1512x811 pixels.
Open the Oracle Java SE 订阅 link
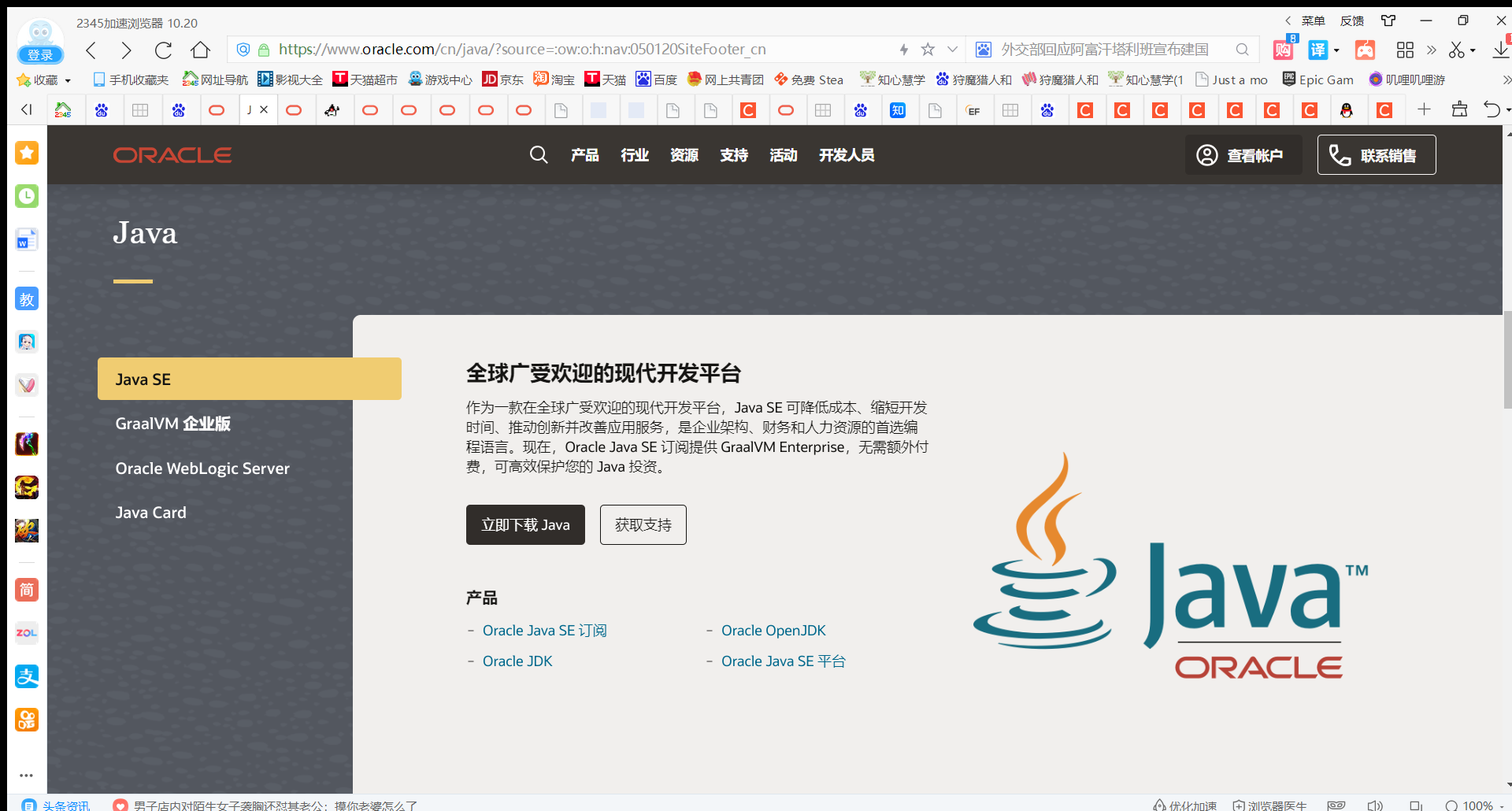tap(545, 631)
